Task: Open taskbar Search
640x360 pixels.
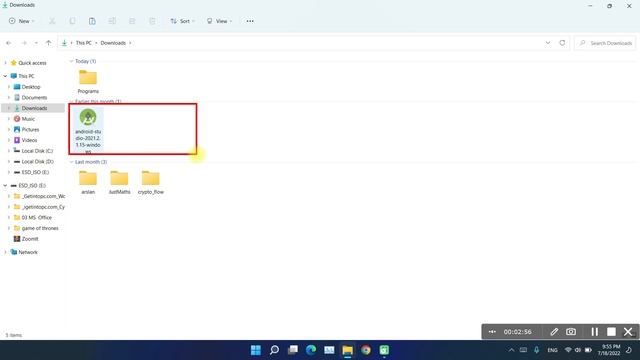Action: pyautogui.click(x=274, y=350)
